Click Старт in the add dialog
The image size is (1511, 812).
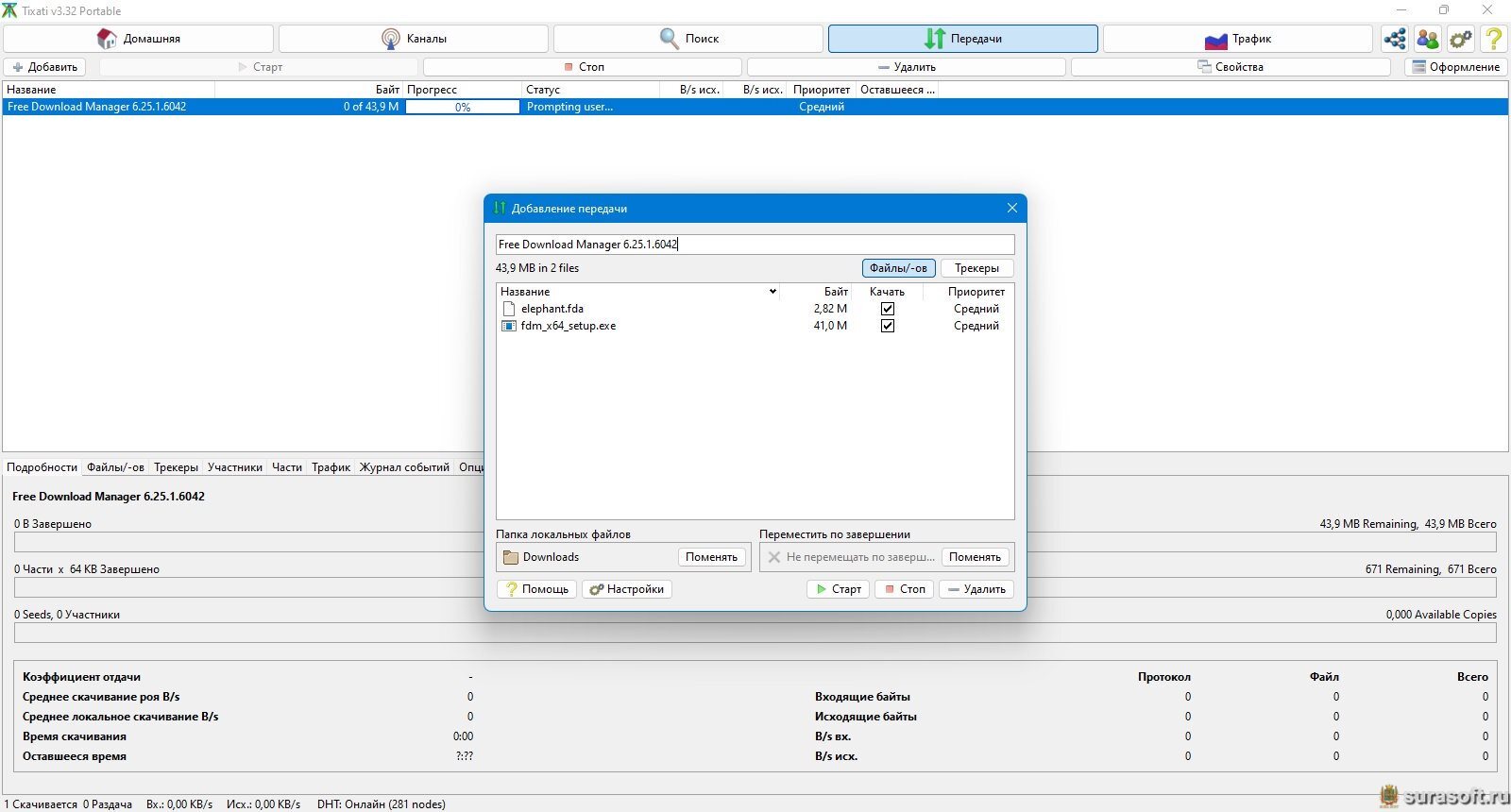pyautogui.click(x=838, y=589)
